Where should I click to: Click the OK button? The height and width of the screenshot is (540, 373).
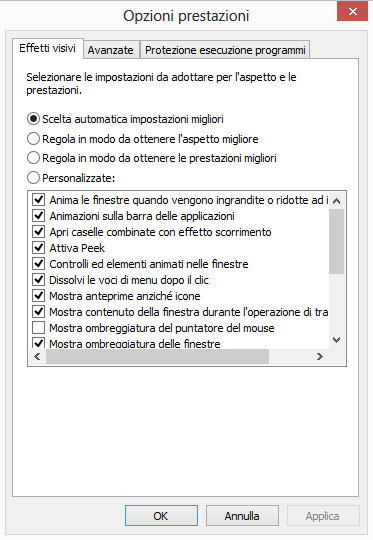(x=161, y=516)
